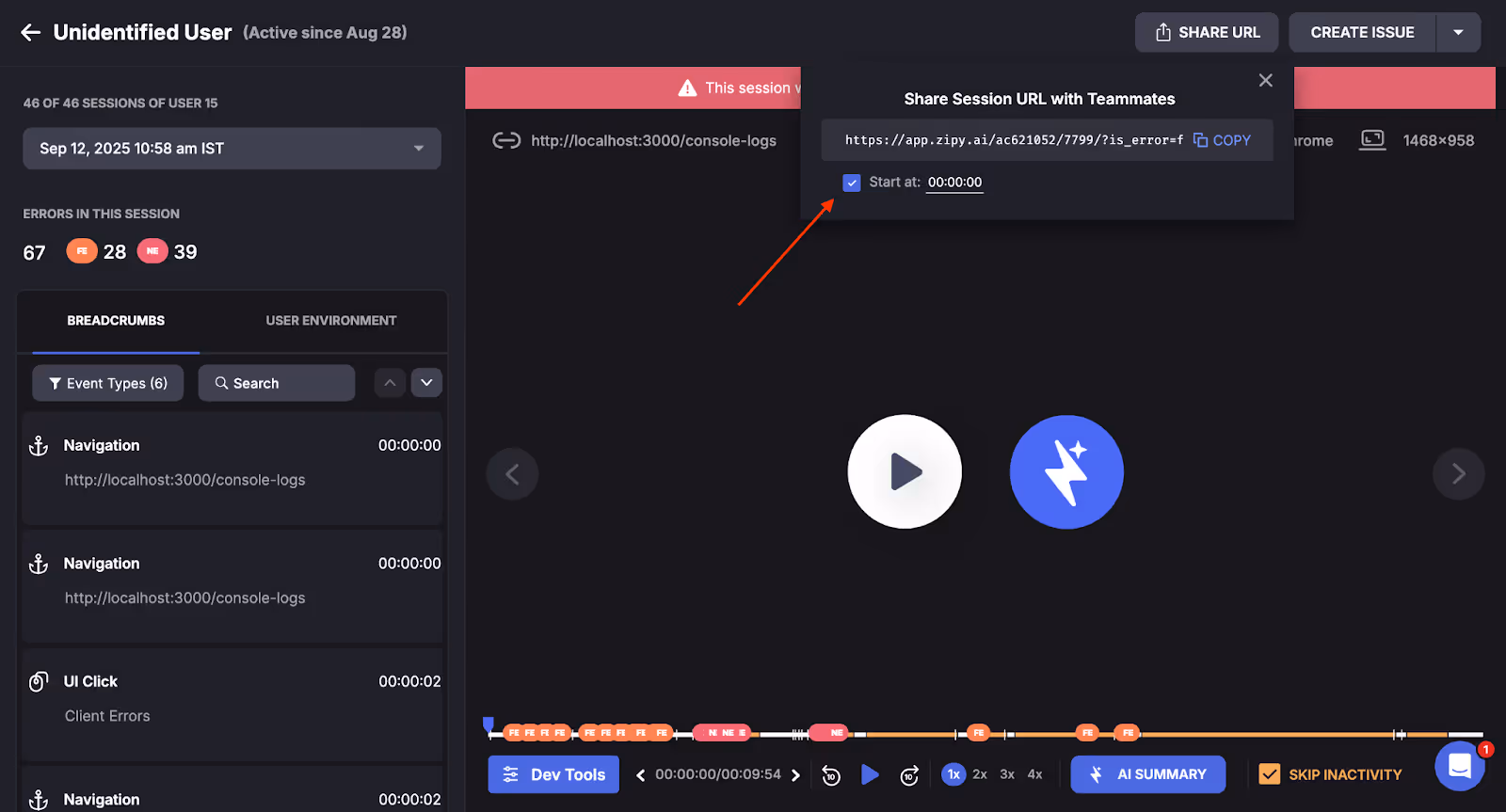
Task: Toggle the SKIP INACTIVITY checkbox
Action: (1270, 774)
